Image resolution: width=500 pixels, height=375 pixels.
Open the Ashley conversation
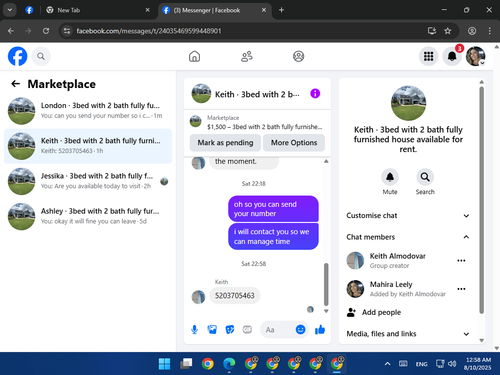click(x=88, y=216)
